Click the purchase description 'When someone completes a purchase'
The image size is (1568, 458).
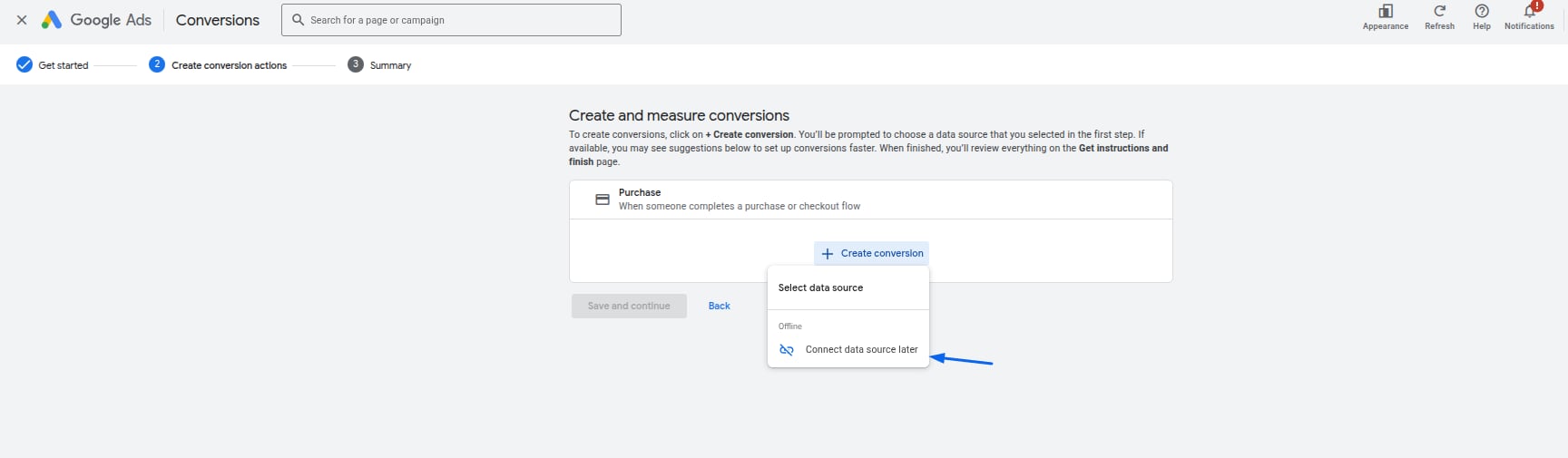[x=740, y=206]
